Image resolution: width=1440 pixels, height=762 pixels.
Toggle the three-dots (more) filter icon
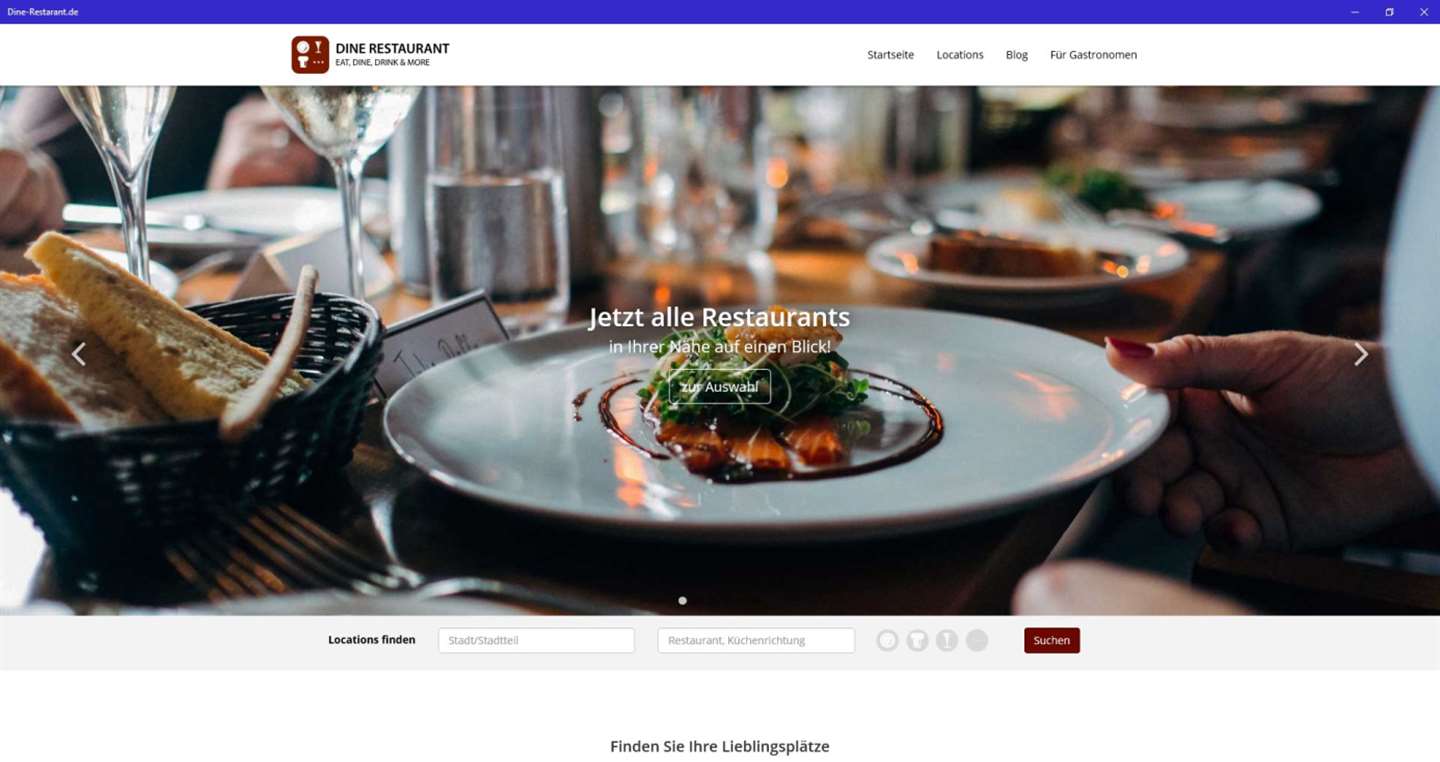pos(977,641)
